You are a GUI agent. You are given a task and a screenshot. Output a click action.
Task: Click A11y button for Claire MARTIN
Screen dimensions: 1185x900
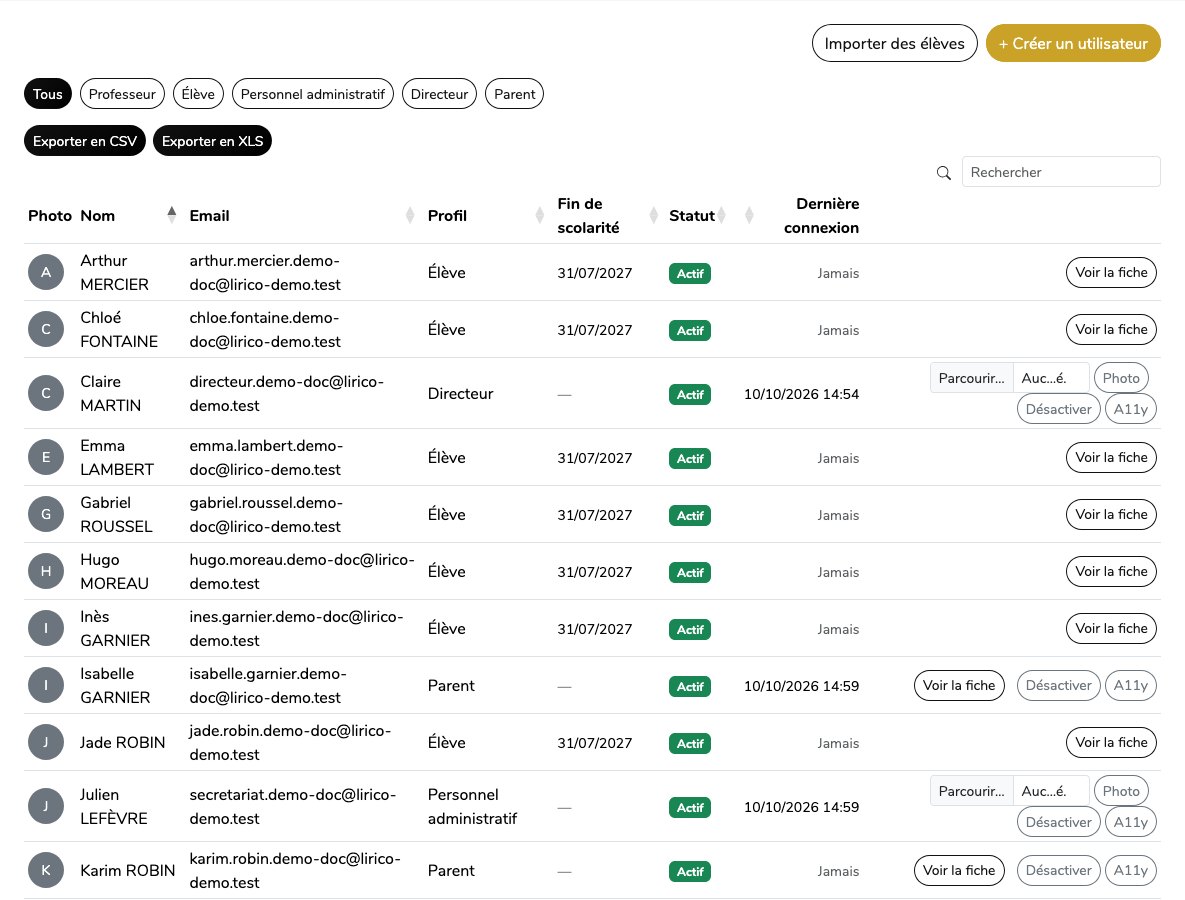point(1131,410)
